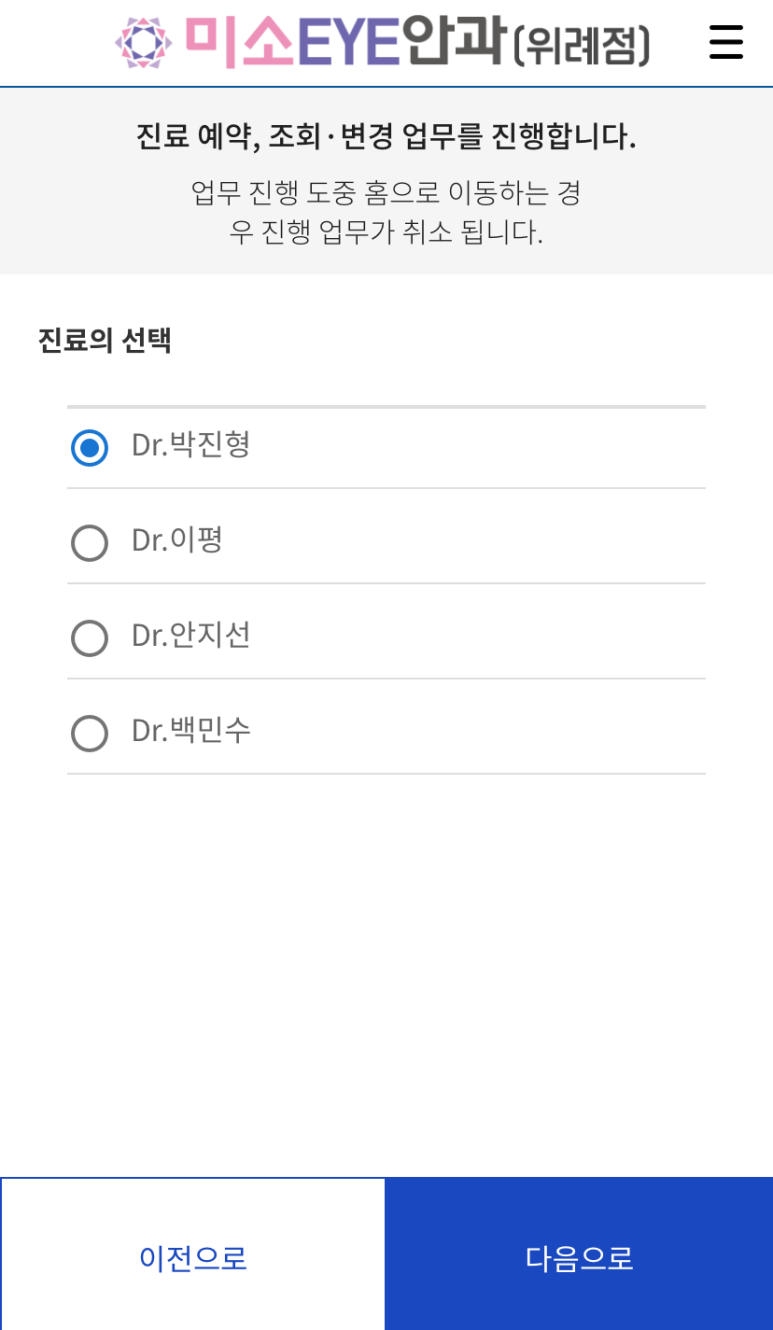Click the Dr.박진형 name label
The height and width of the screenshot is (1330, 773).
(x=191, y=445)
